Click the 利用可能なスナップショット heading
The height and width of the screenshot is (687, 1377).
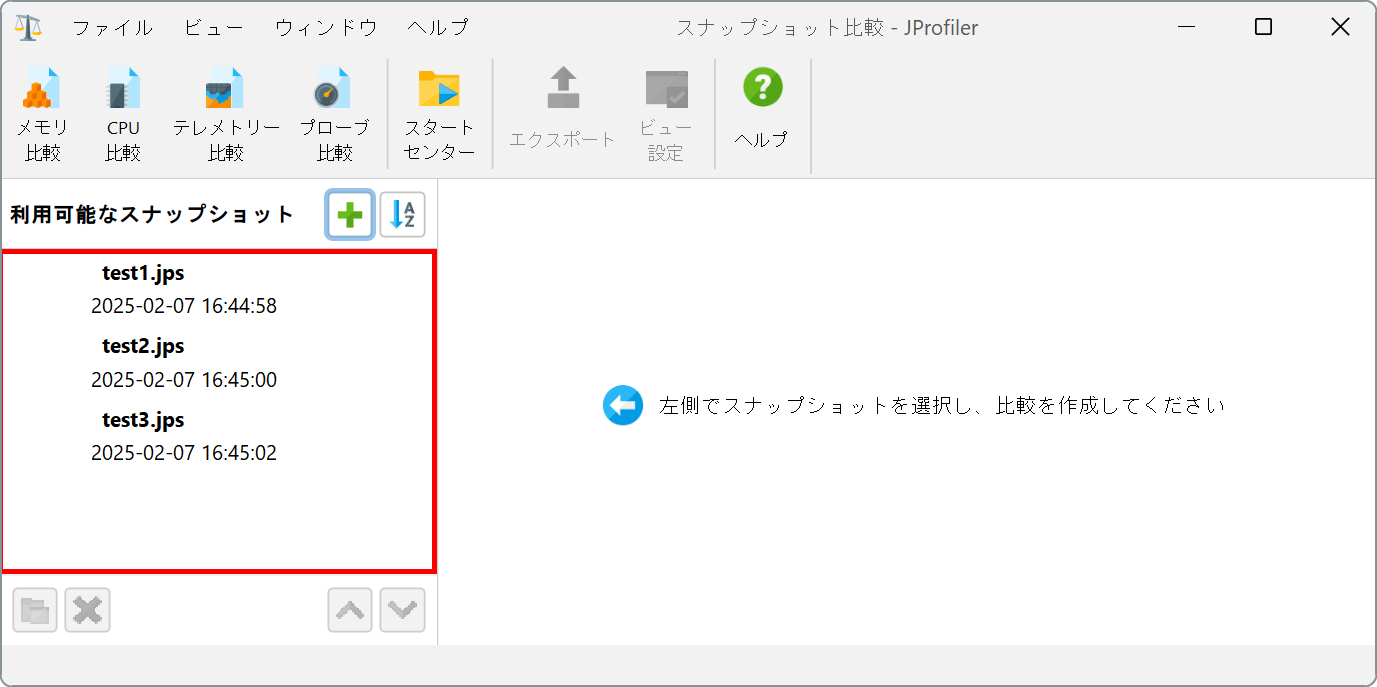[x=152, y=214]
